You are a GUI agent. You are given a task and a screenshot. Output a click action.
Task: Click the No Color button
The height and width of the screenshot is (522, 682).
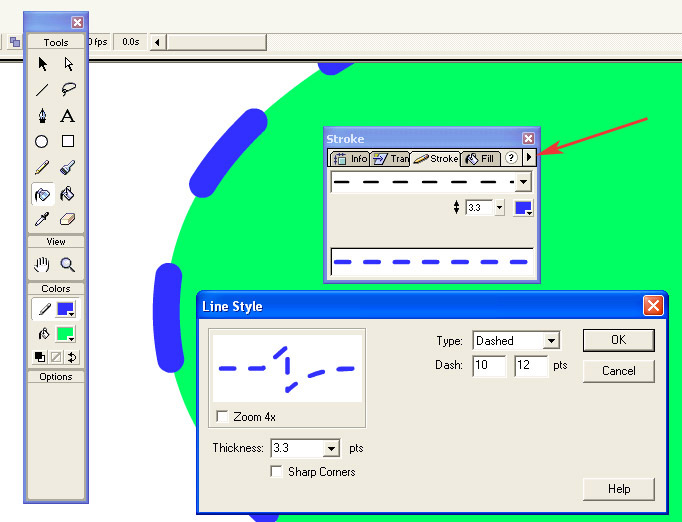click(56, 357)
